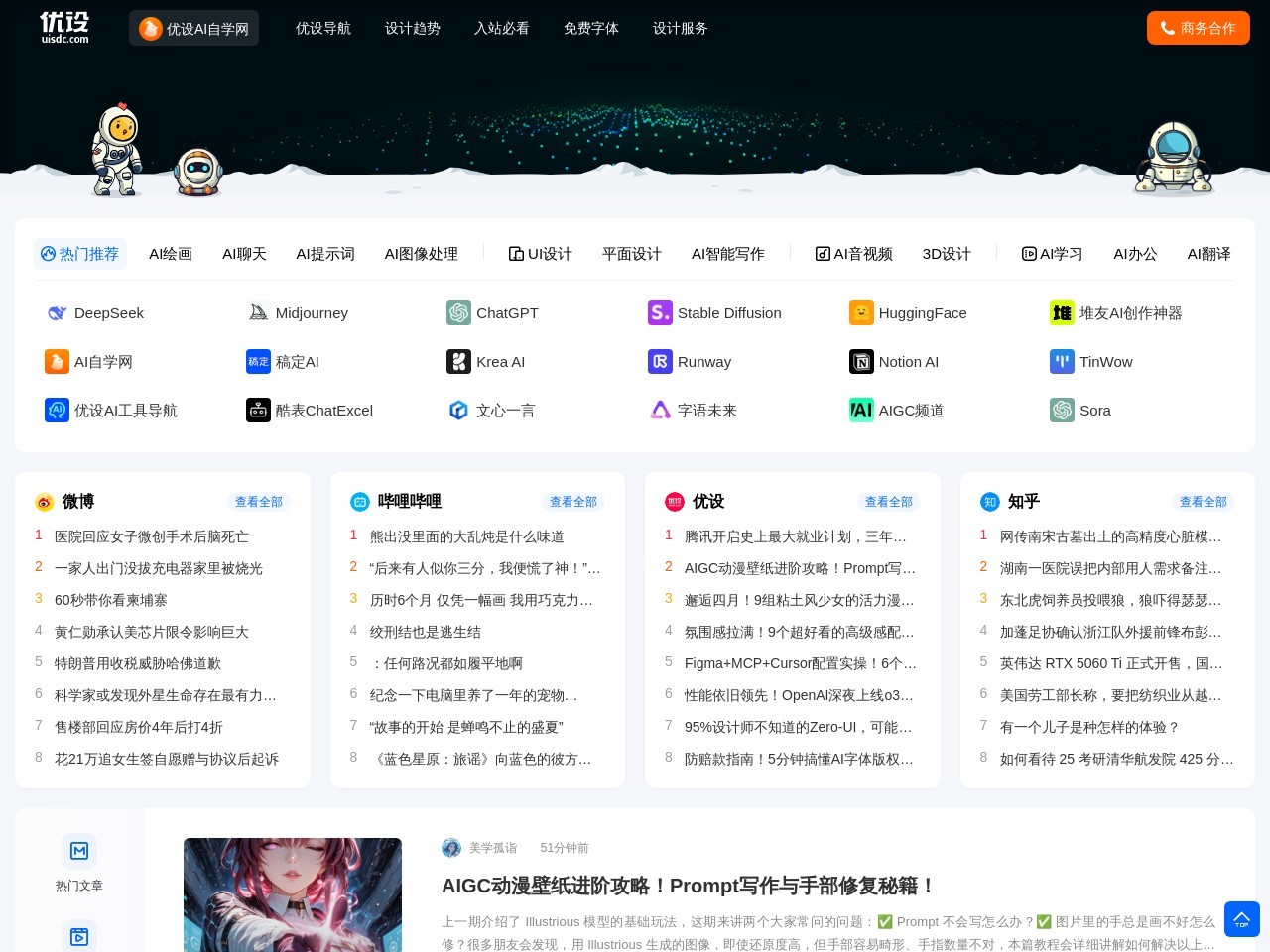This screenshot has width=1270, height=952.
Task: Click the 微博 logo icon
Action: (x=45, y=502)
